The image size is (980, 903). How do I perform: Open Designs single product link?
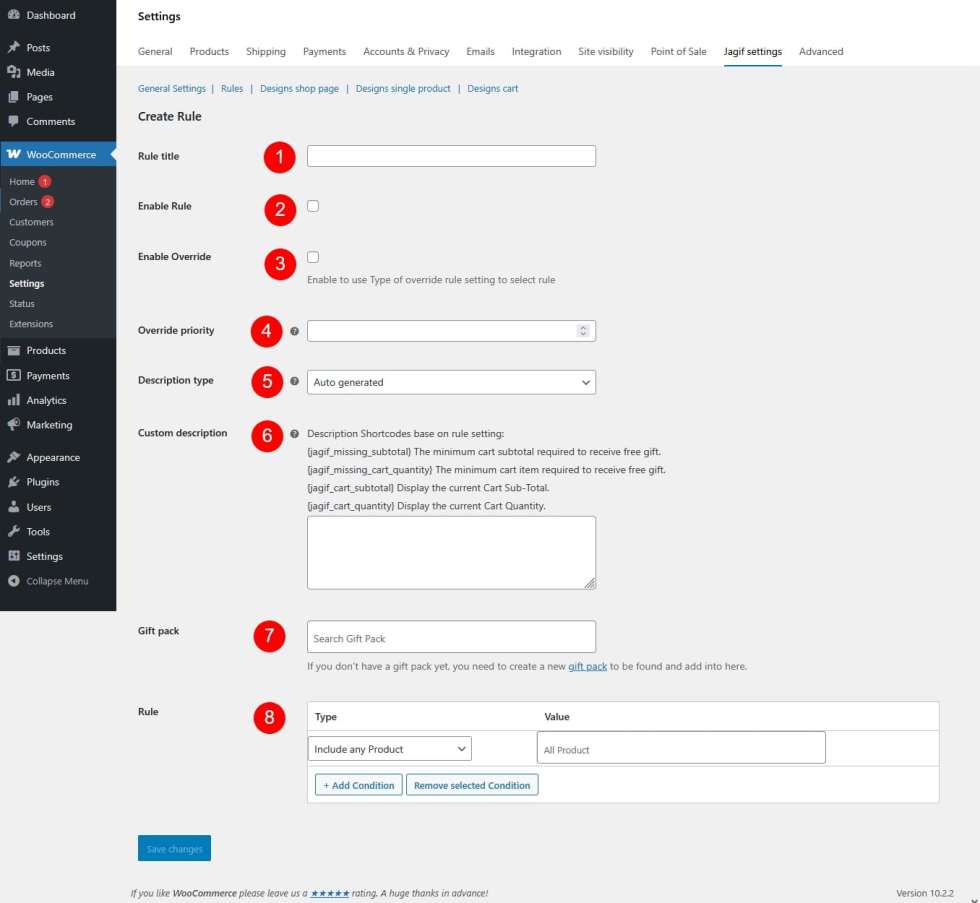point(403,89)
